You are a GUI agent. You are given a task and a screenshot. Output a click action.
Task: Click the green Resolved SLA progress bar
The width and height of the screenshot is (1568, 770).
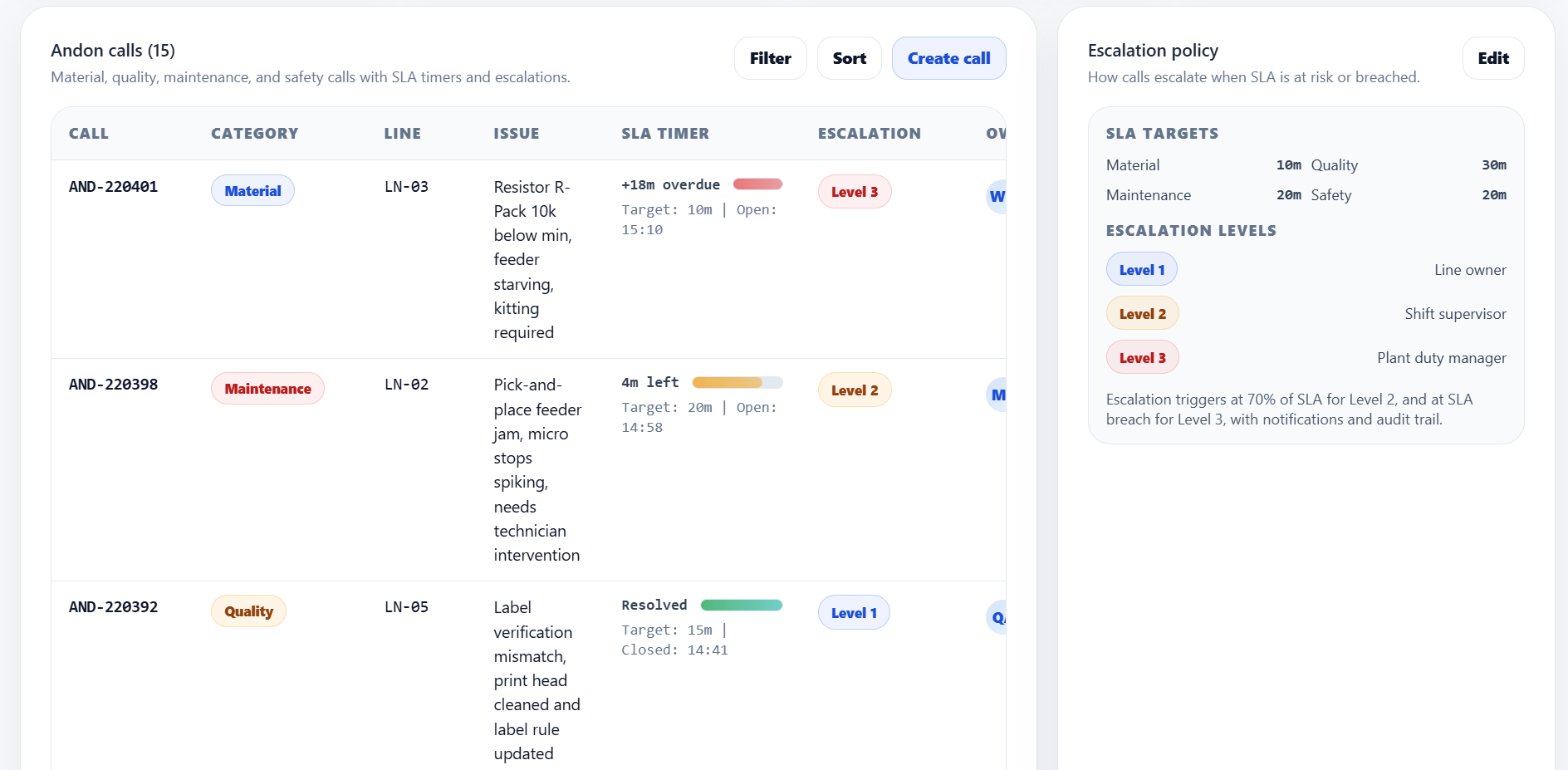pyautogui.click(x=741, y=605)
